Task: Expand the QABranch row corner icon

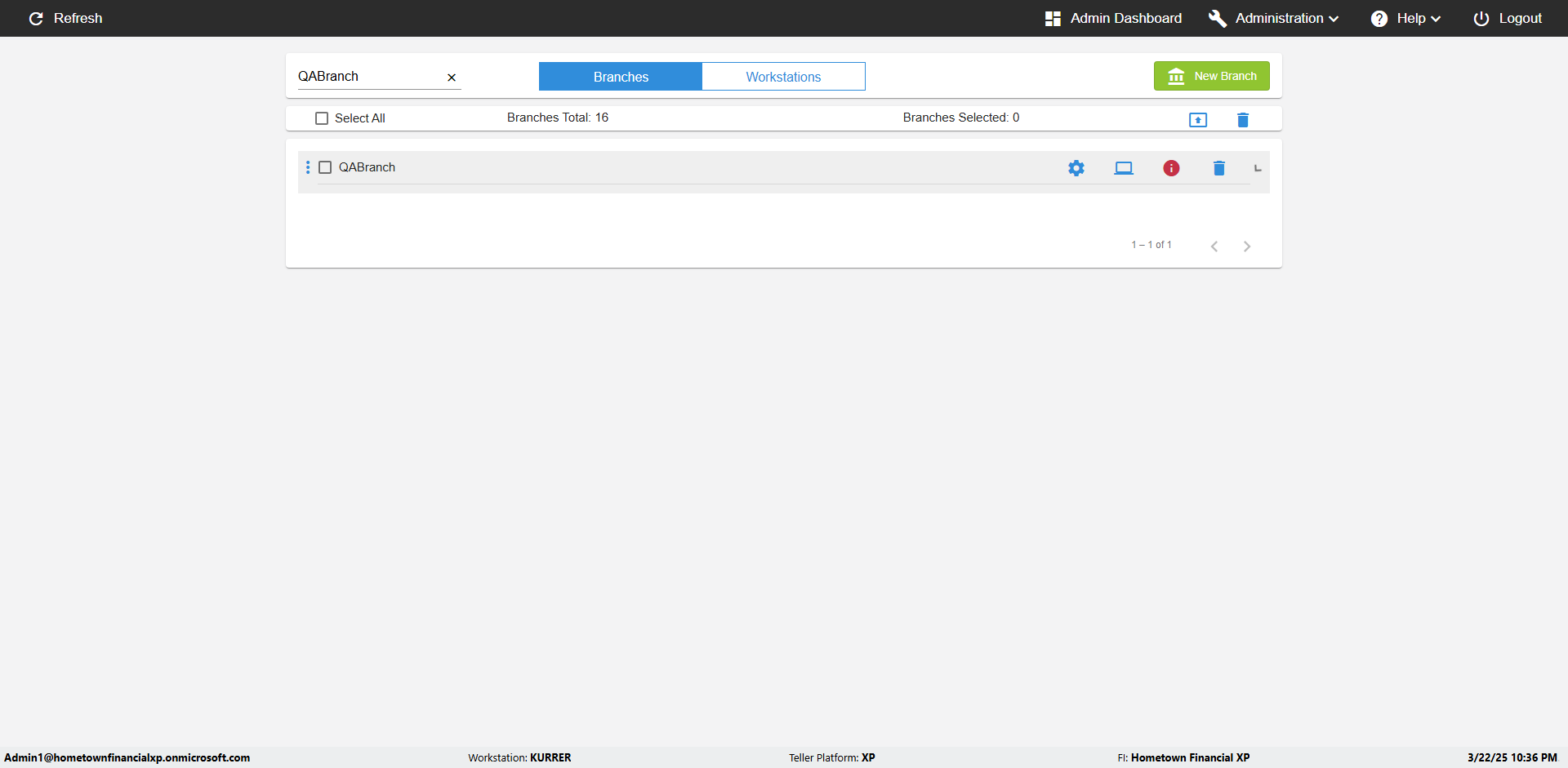Action: [1258, 168]
